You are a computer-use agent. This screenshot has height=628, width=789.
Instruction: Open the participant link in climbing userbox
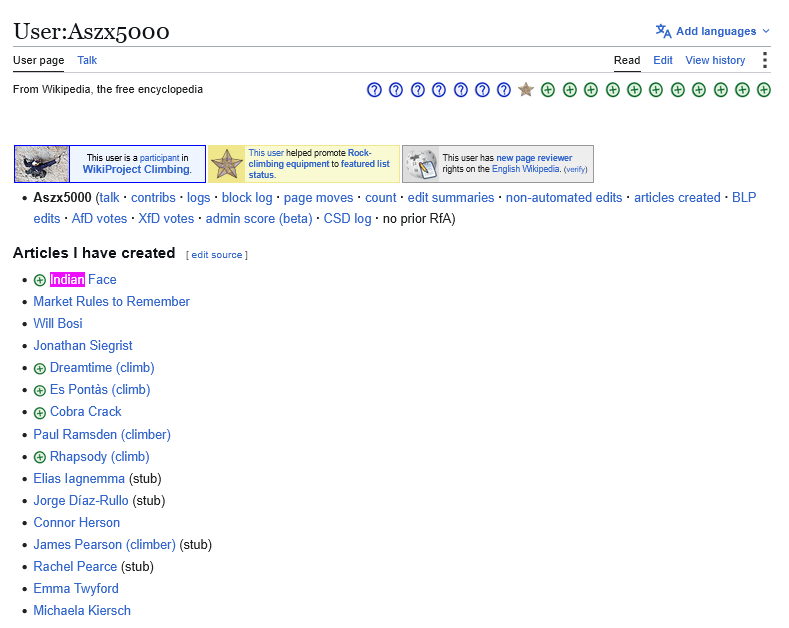(x=160, y=158)
